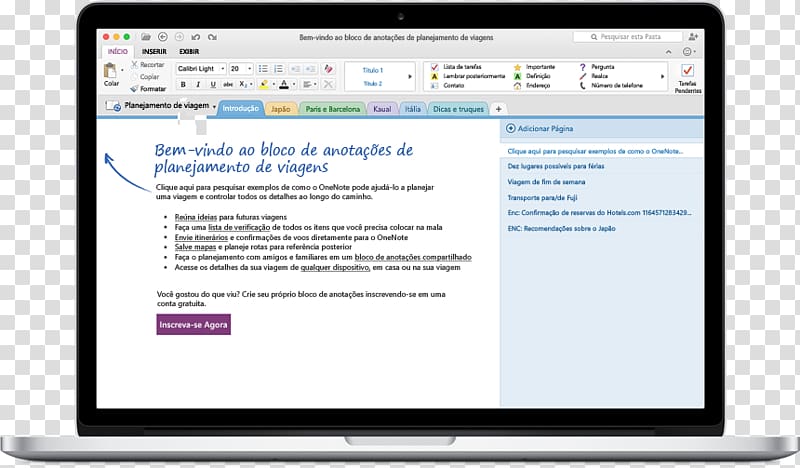Redo the last action
This screenshot has width=800, height=468.
(x=212, y=37)
